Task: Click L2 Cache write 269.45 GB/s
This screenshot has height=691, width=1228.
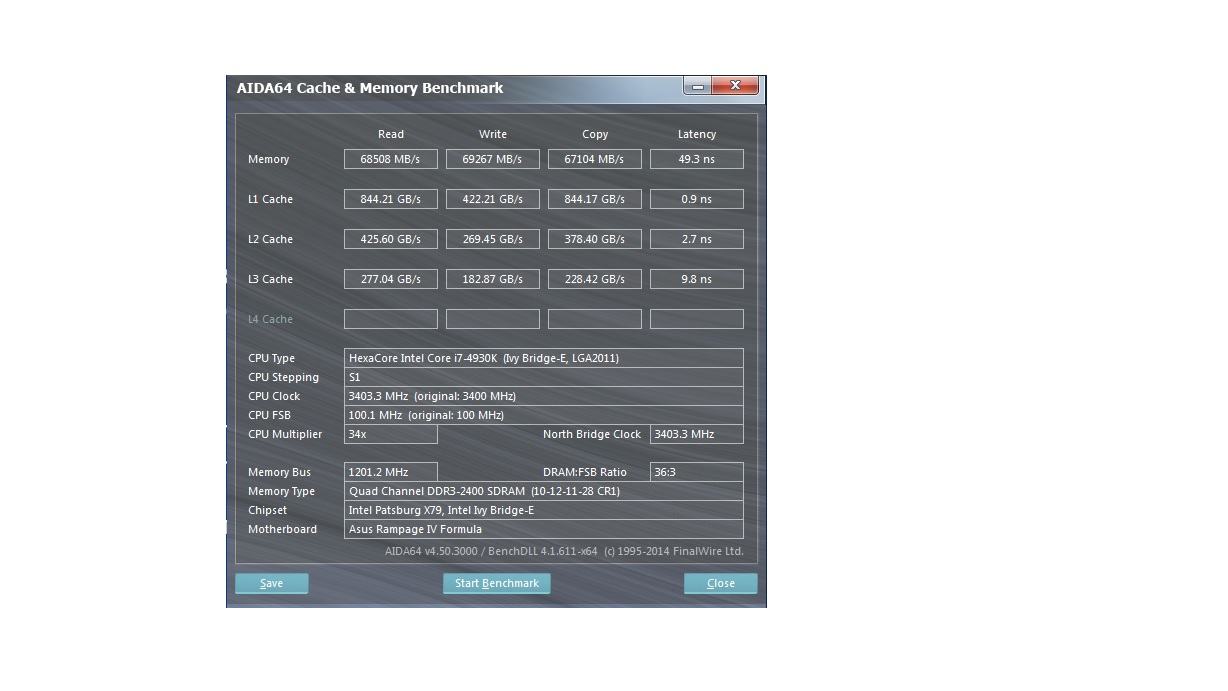Action: [x=493, y=239]
